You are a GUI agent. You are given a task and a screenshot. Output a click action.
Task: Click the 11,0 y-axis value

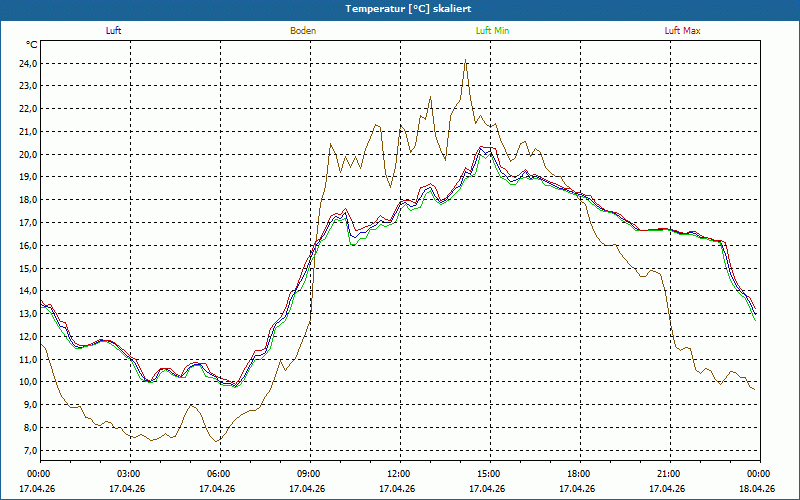28,360
